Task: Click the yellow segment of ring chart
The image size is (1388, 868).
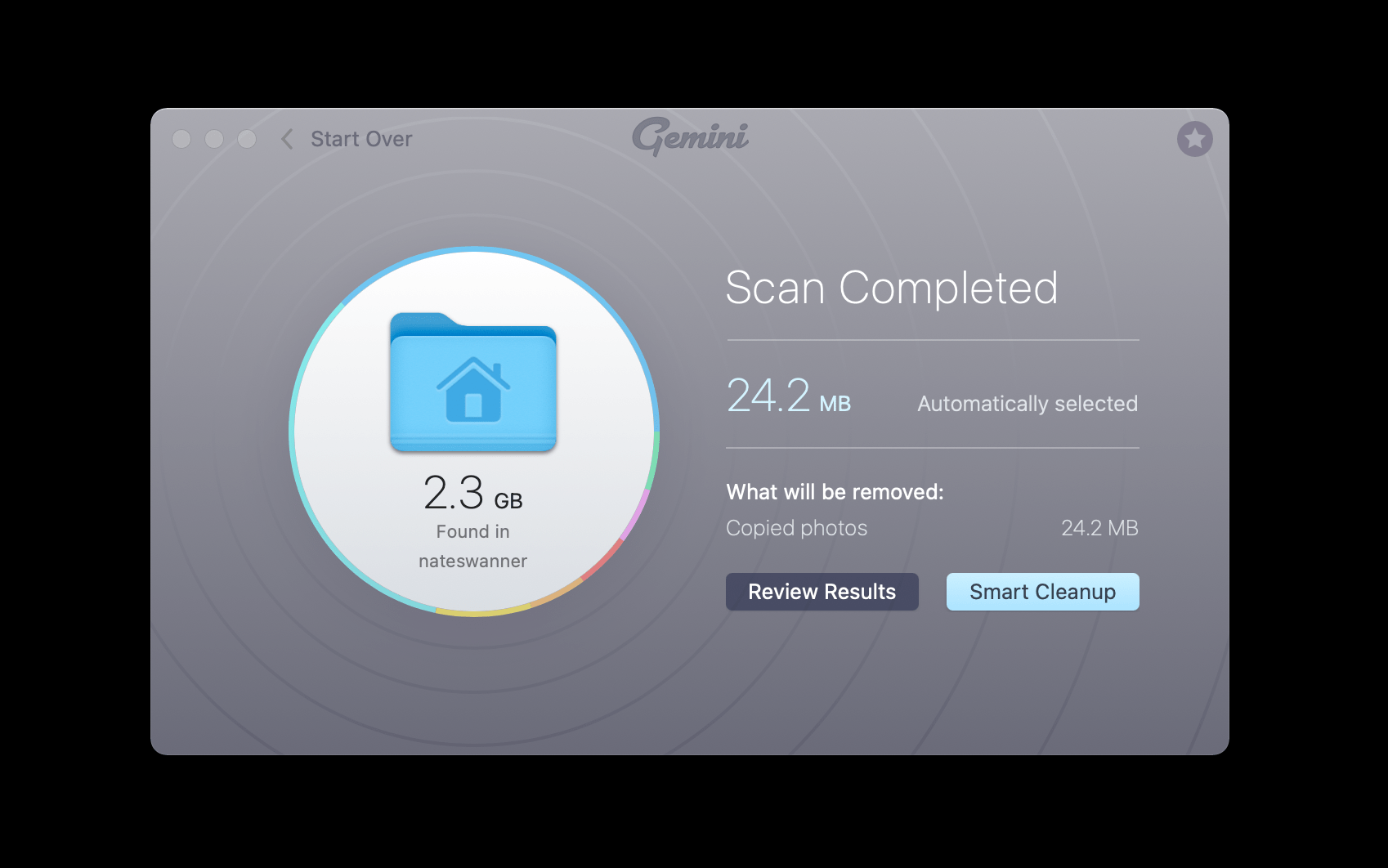Action: [x=484, y=613]
